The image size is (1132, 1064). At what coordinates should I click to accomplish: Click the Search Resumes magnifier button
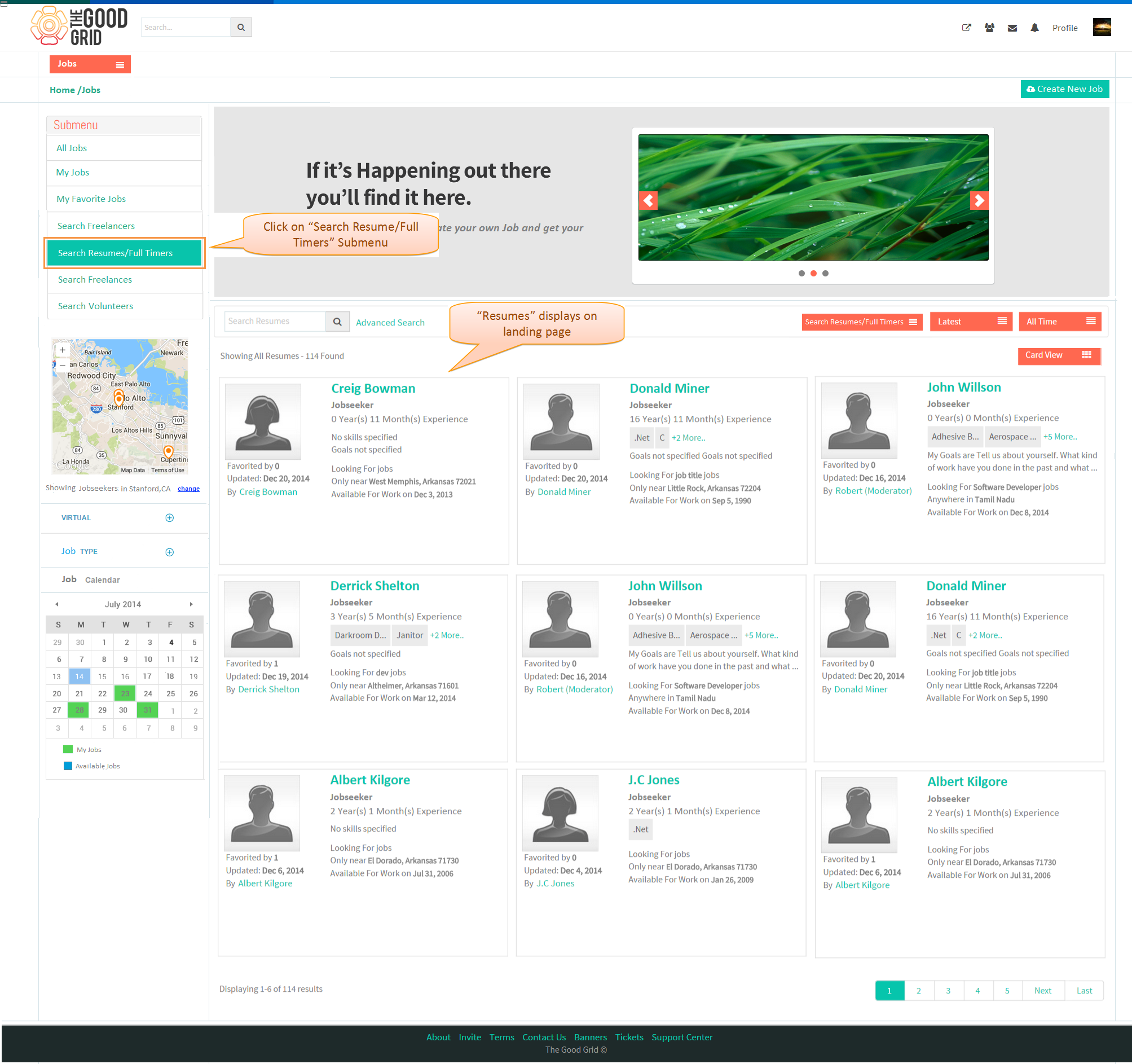pos(337,322)
